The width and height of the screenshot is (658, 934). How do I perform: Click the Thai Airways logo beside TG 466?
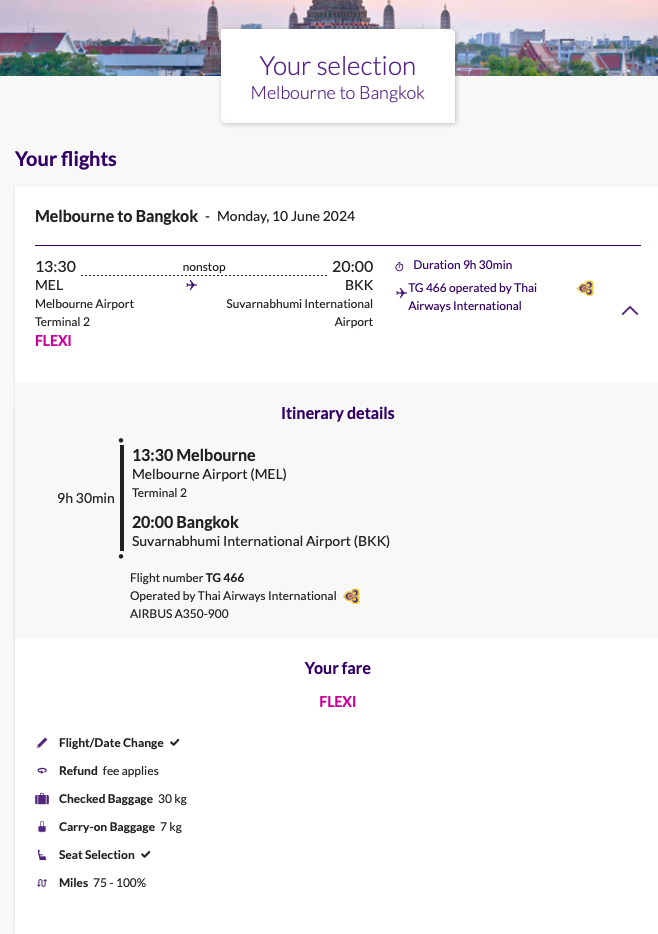pyautogui.click(x=584, y=288)
